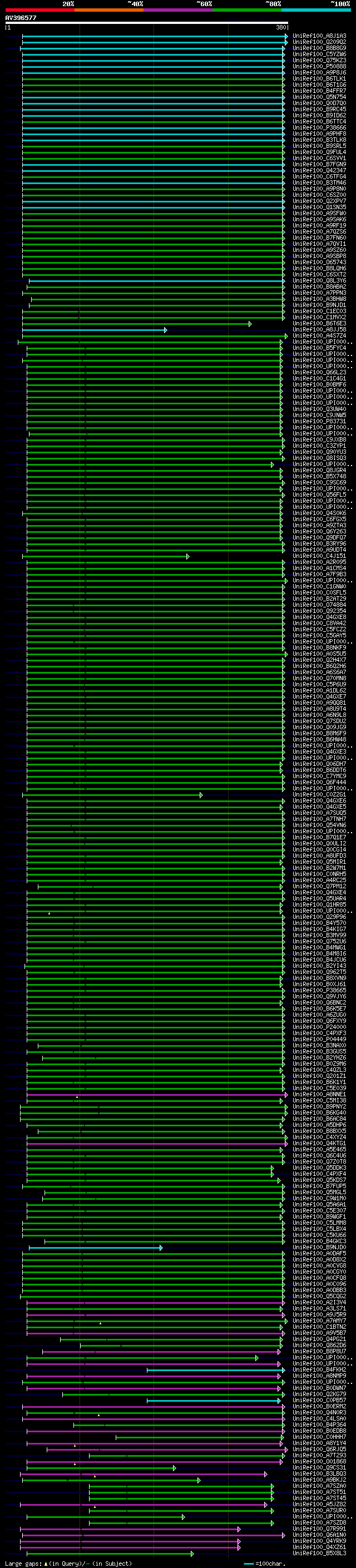356x1568 pixels.
Task: Click the query end position label 380
Action: (280, 27)
